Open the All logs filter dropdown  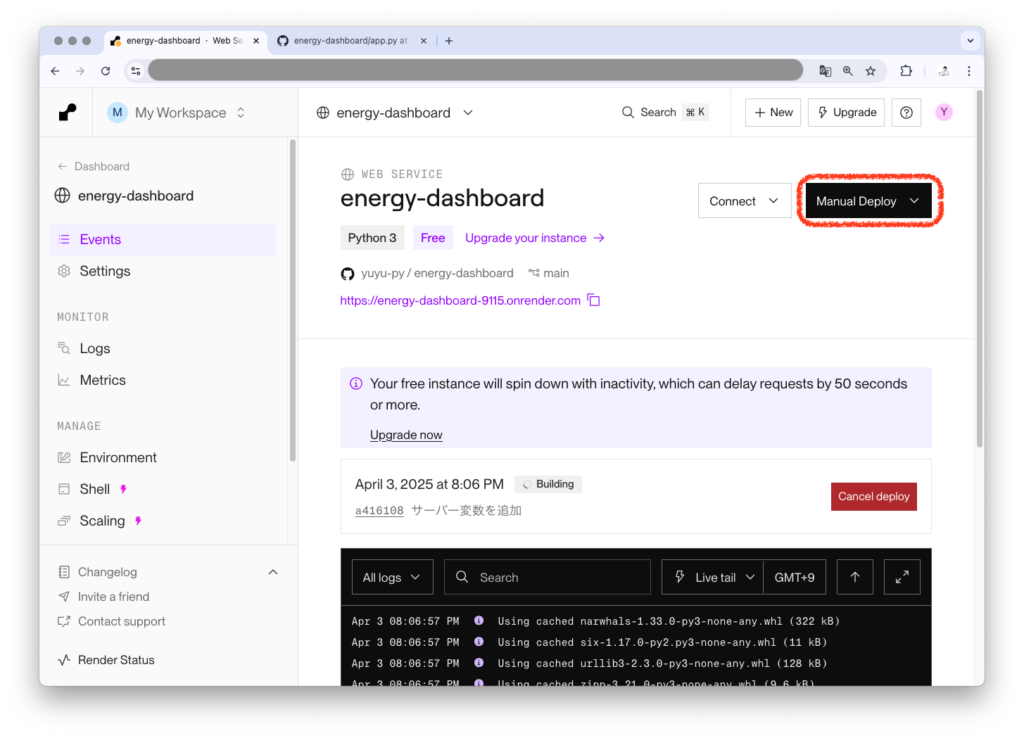point(392,577)
